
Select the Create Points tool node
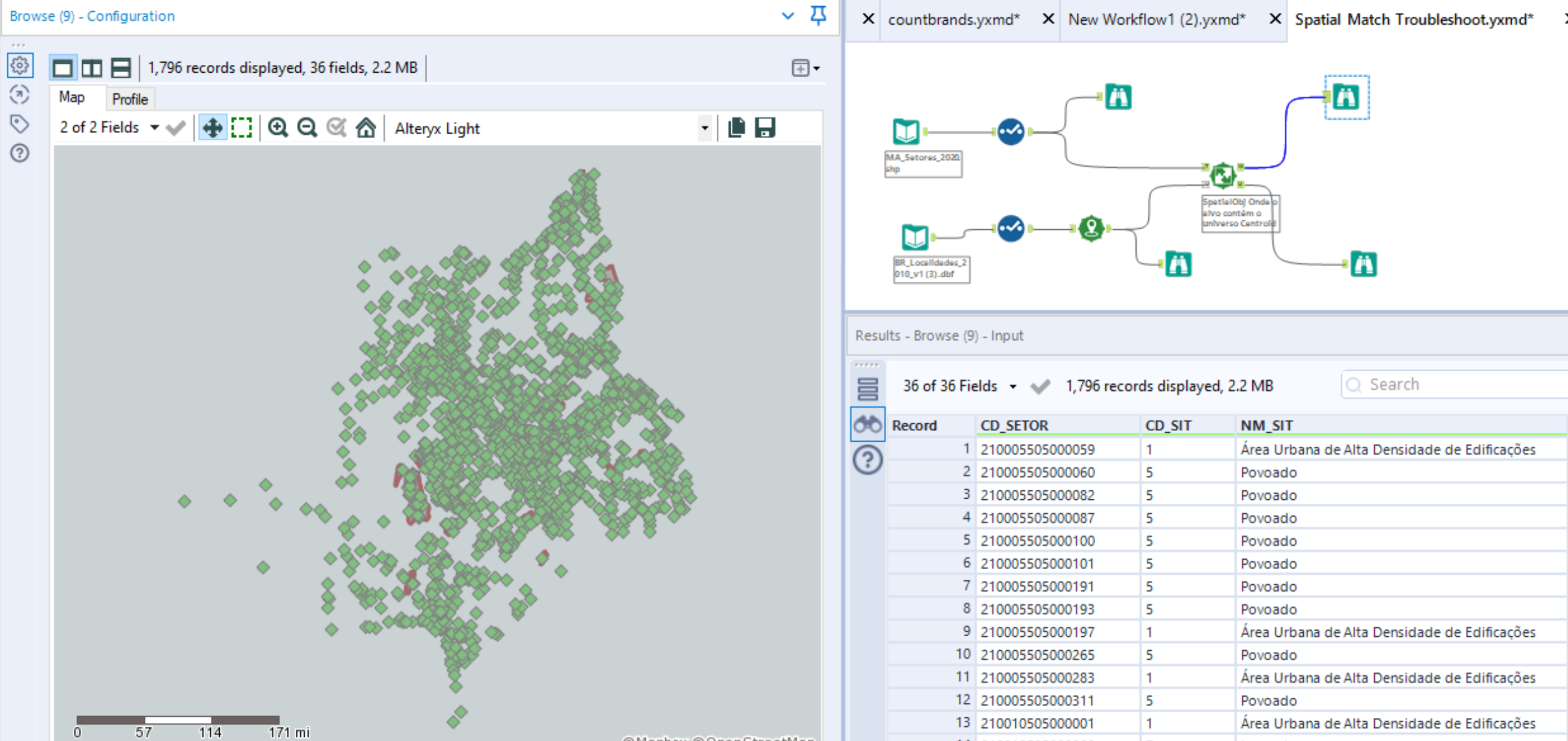(1091, 229)
